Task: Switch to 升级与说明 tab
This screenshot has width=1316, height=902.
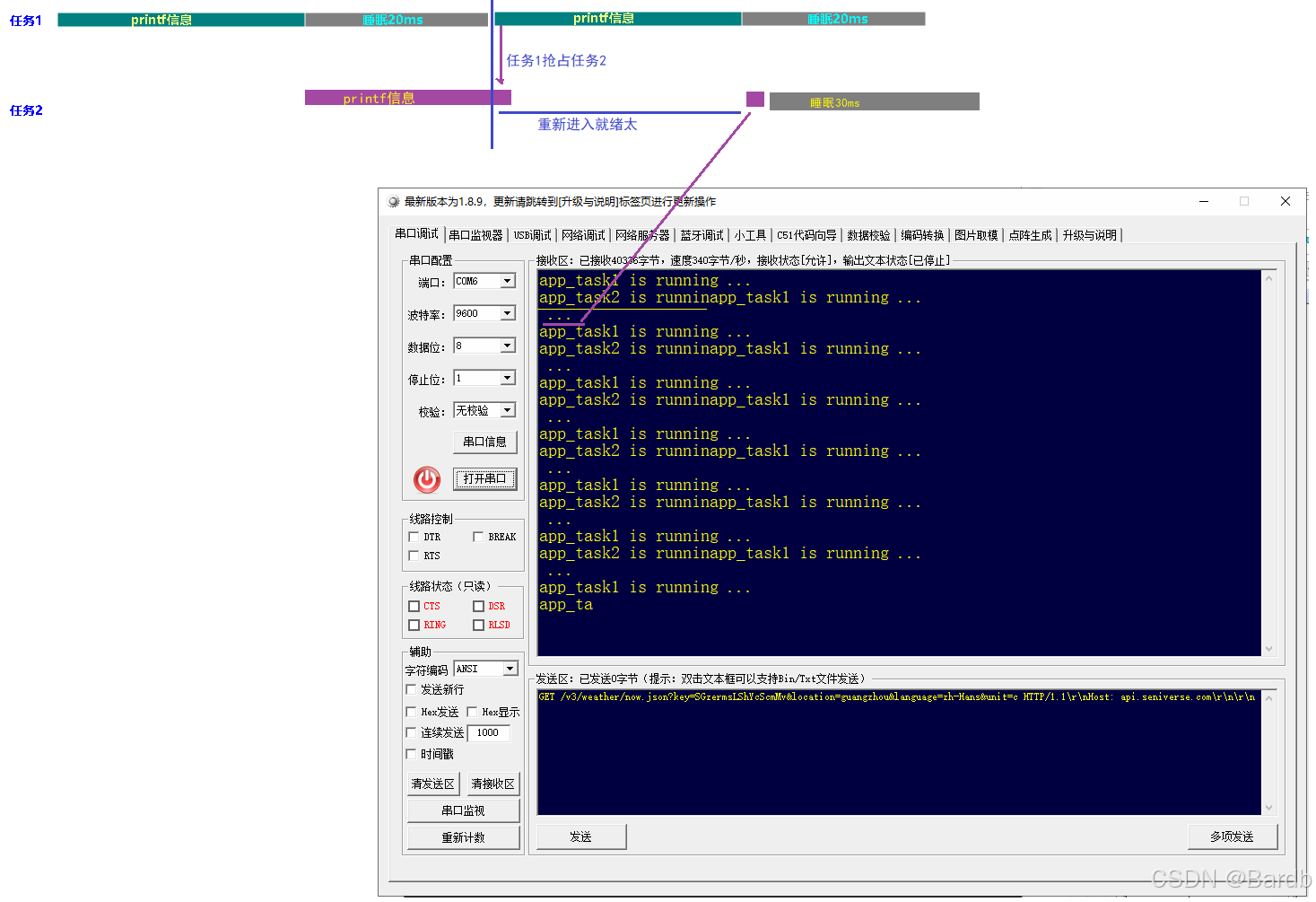Action: 1089,235
